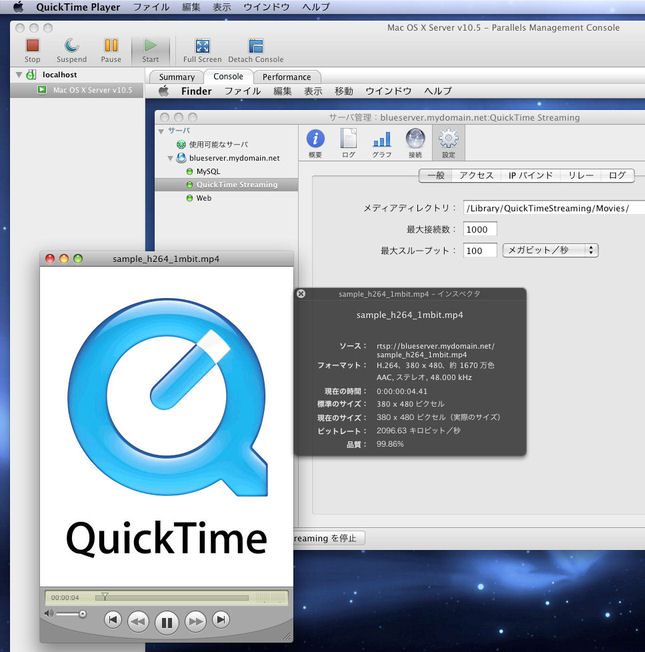This screenshot has height=652, width=645.
Task: Open the グラフ graph icon
Action: (382, 143)
